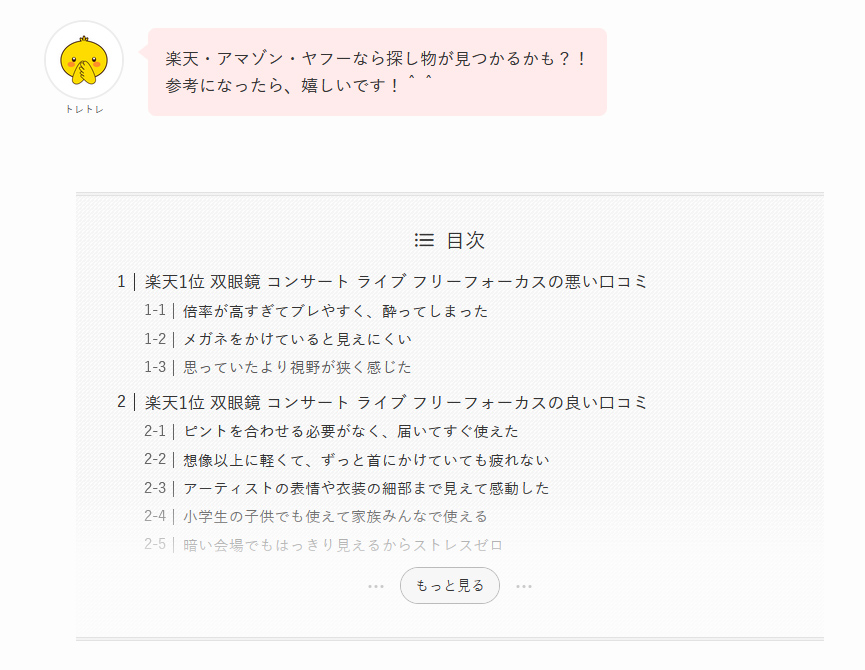
Task: Go to 1-2 メガネをかけていると見えにくい
Action: (x=297, y=339)
